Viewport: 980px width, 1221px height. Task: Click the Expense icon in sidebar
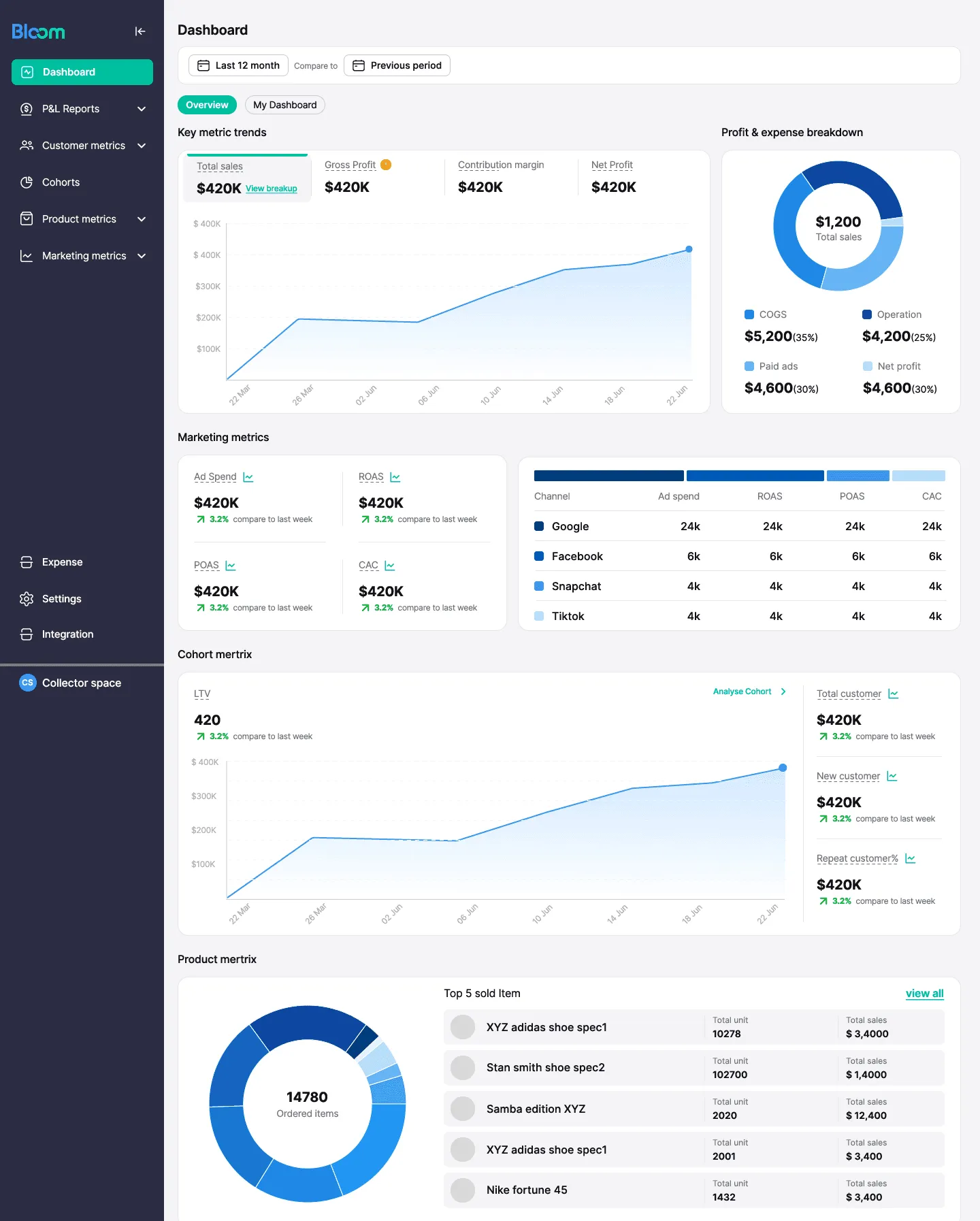(27, 562)
